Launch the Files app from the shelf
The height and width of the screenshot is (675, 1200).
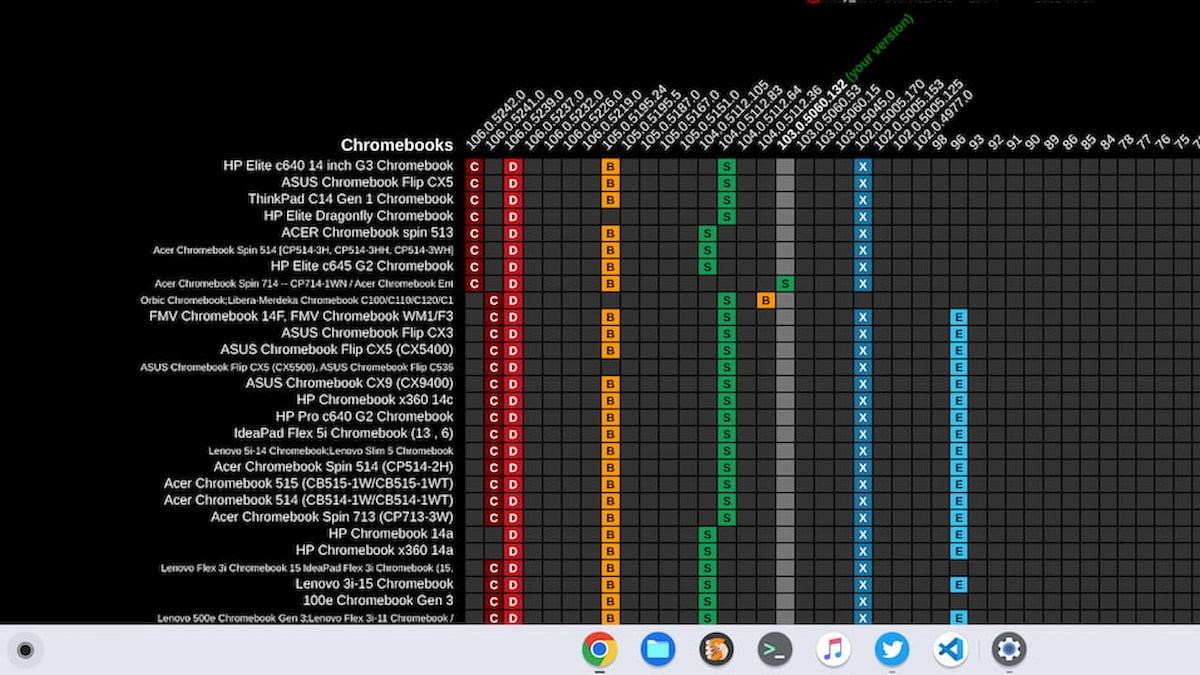pyautogui.click(x=657, y=650)
